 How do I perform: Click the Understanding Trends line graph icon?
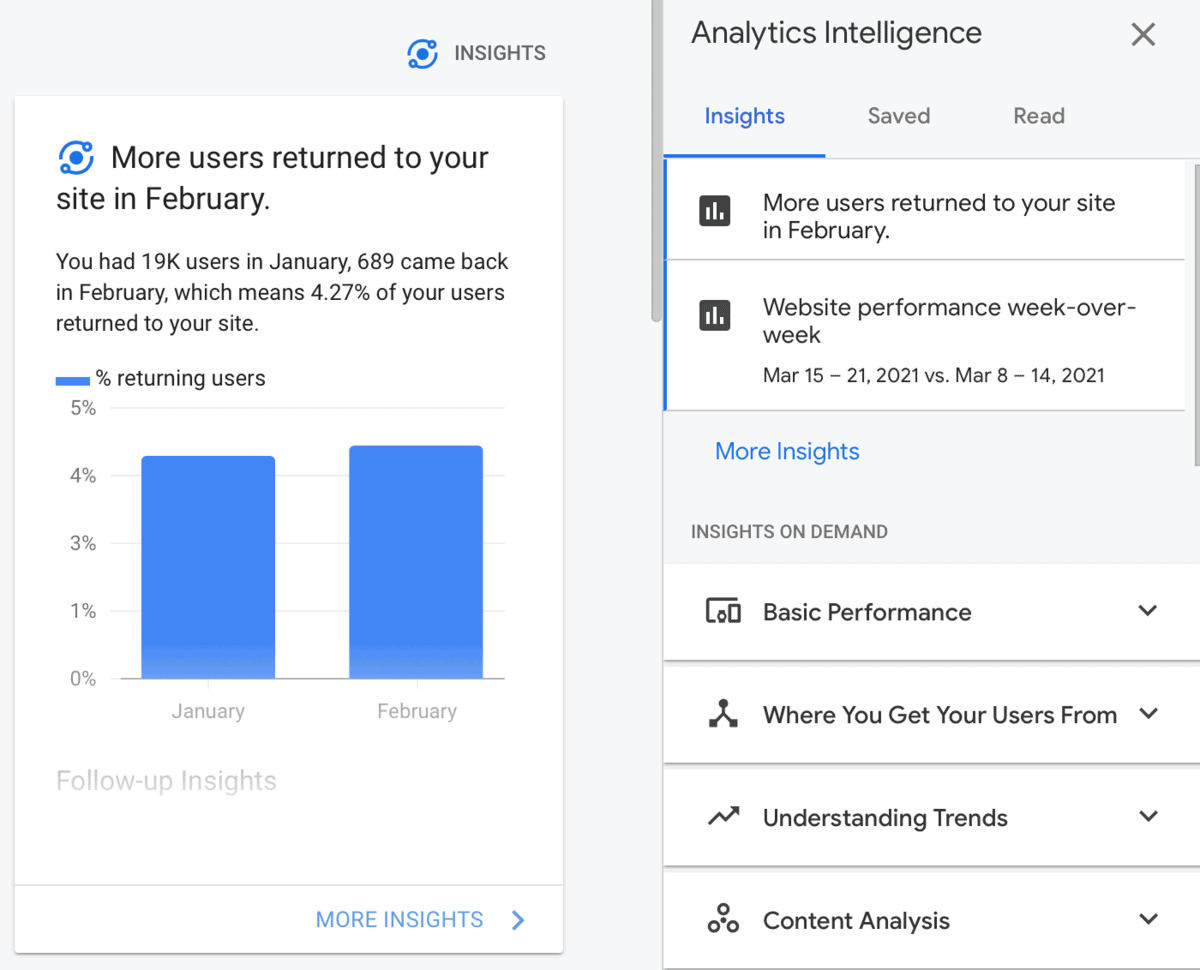click(x=723, y=816)
